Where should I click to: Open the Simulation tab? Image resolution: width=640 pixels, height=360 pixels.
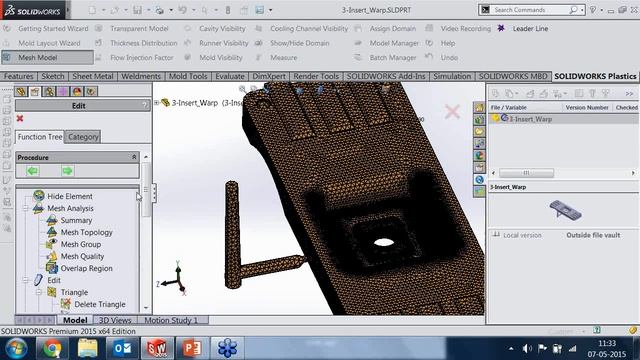(452, 76)
